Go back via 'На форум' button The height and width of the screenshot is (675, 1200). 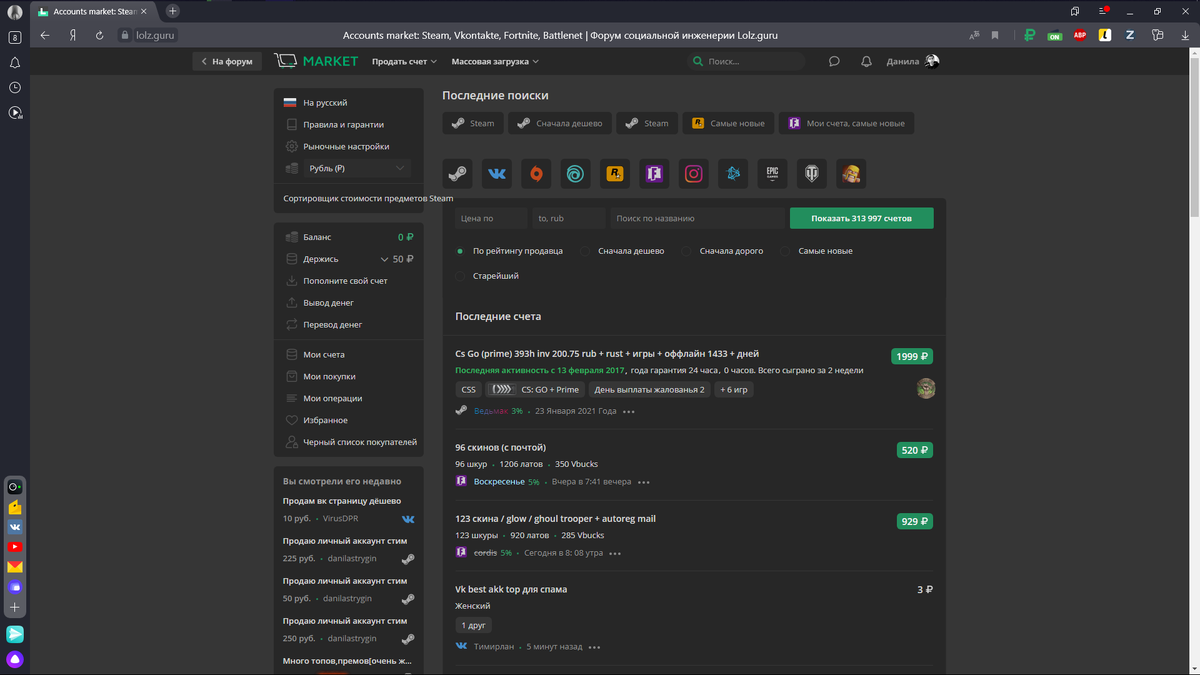tap(226, 61)
